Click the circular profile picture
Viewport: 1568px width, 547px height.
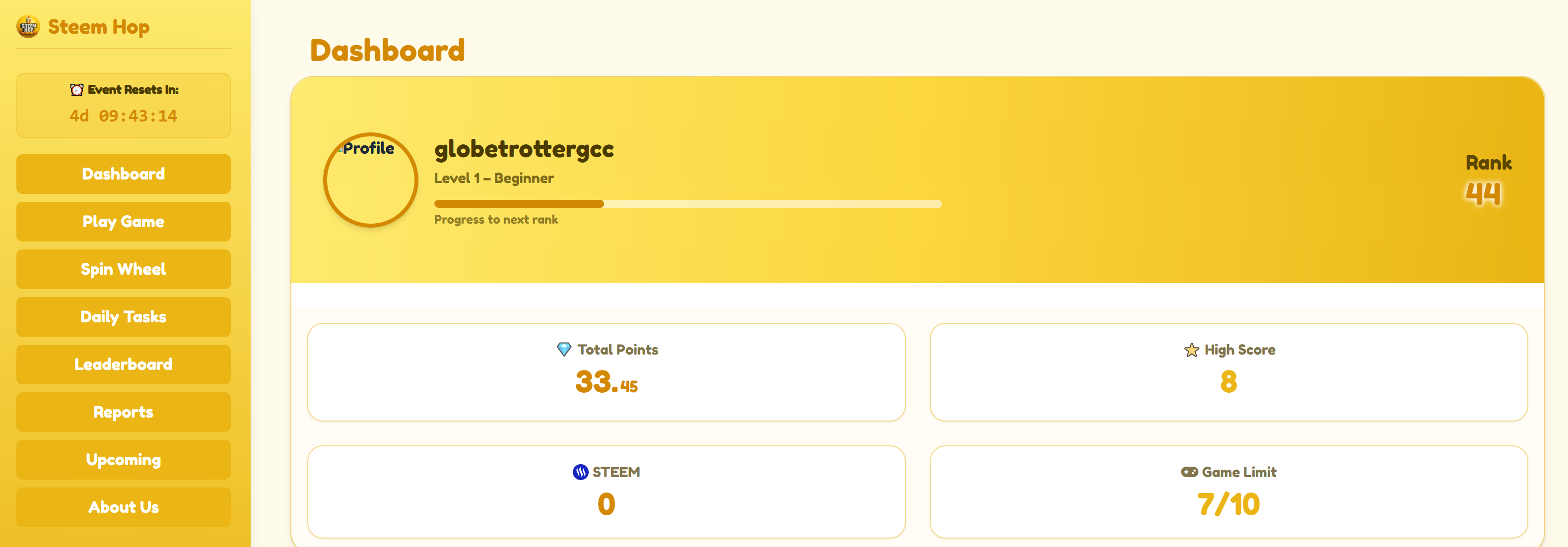pos(370,180)
